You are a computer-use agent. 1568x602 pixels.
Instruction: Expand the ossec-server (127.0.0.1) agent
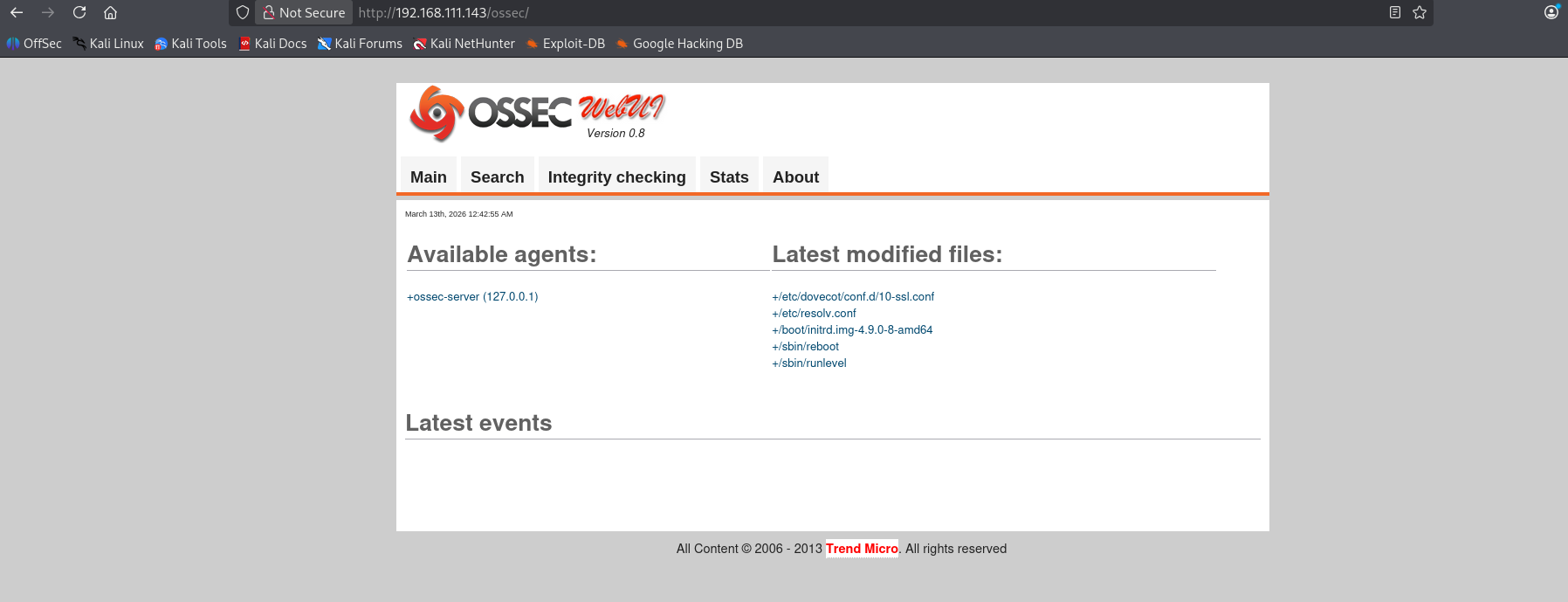click(x=472, y=297)
